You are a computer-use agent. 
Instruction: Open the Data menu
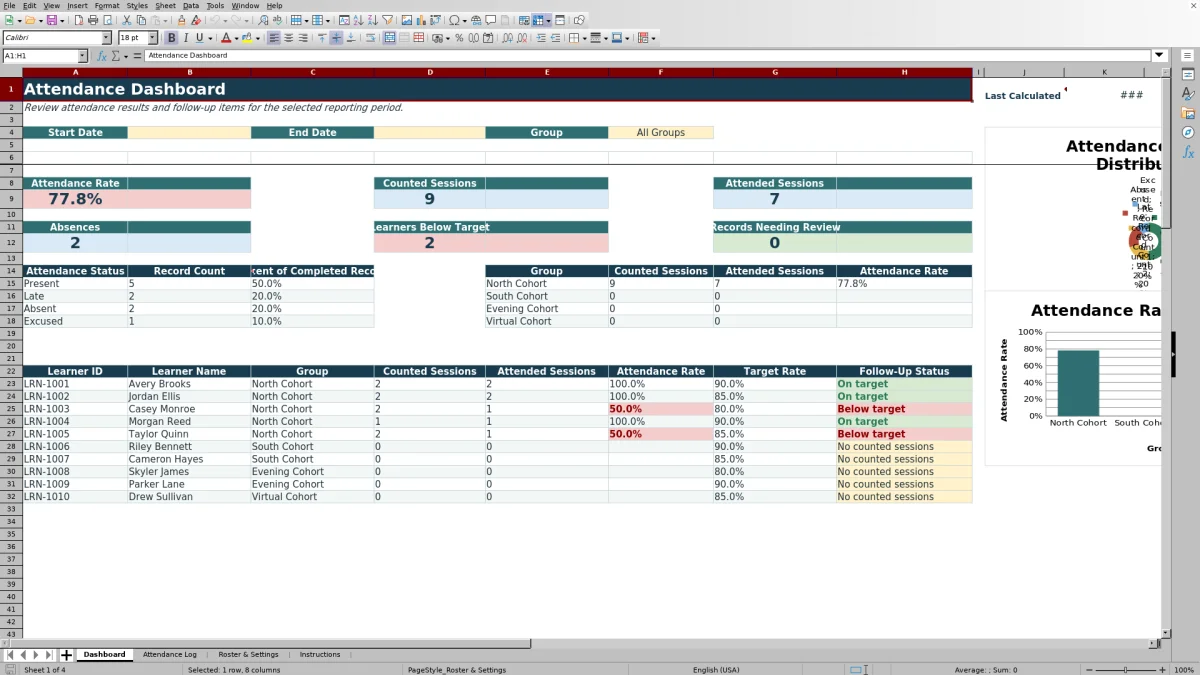coord(190,6)
